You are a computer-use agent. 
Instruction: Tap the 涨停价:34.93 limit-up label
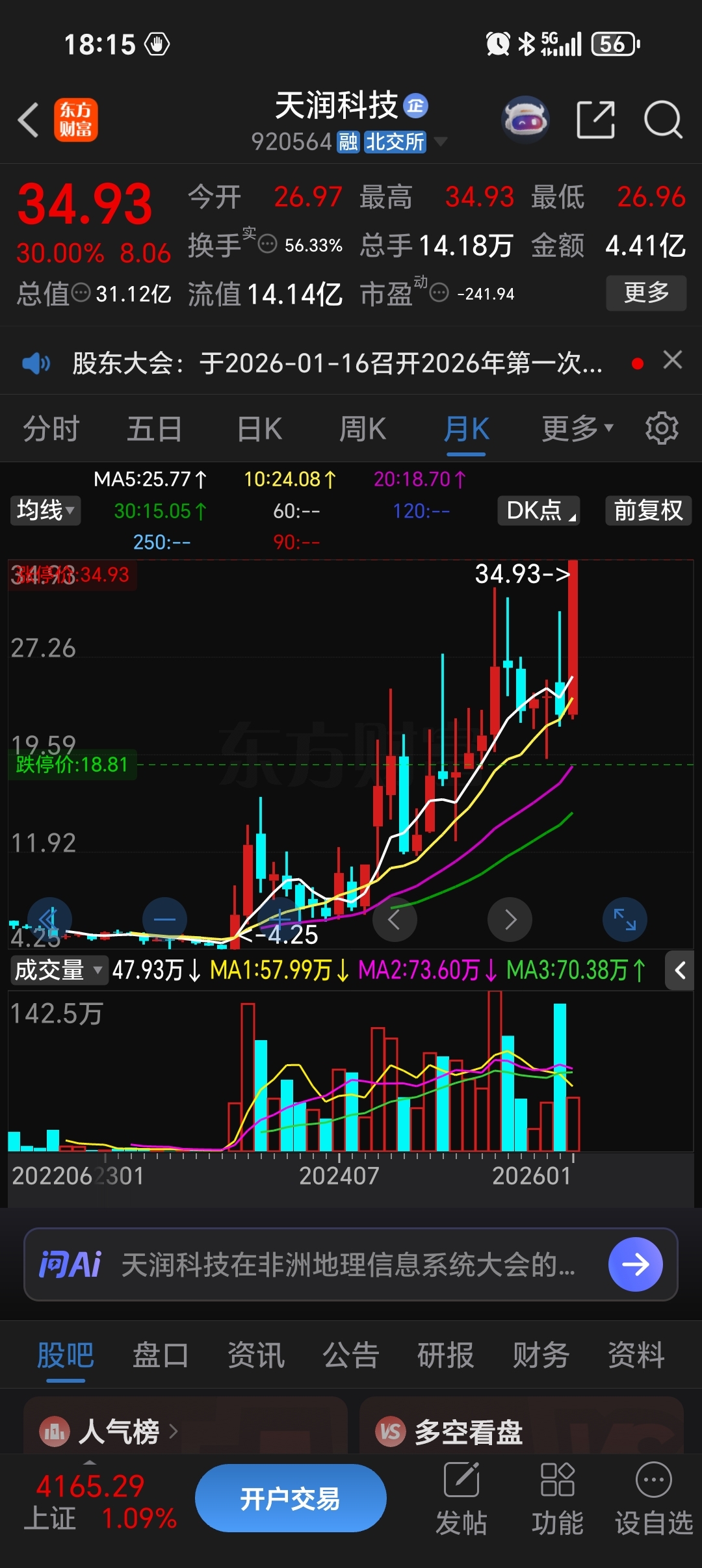pyautogui.click(x=72, y=575)
